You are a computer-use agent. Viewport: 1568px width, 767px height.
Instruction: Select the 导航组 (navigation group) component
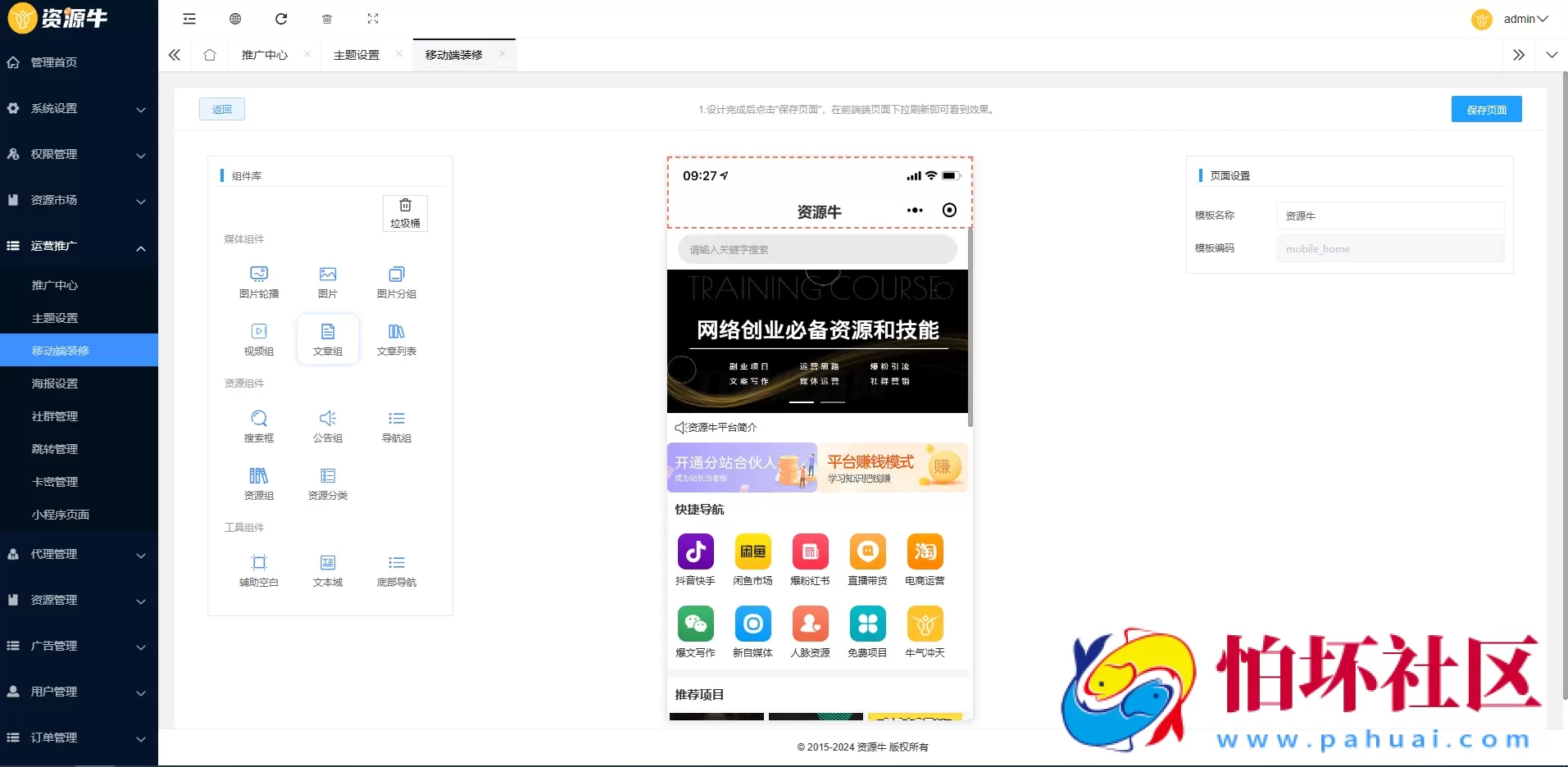396,425
